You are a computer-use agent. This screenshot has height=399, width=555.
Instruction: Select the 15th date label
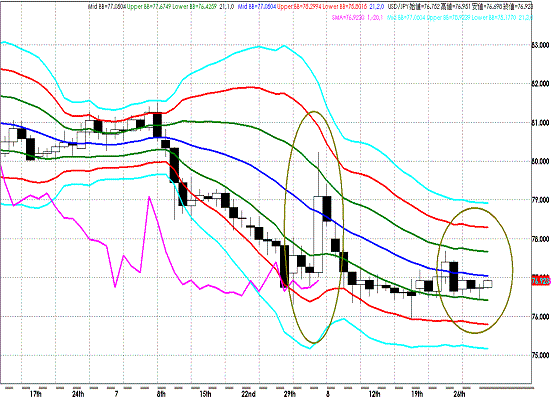pos(205,394)
